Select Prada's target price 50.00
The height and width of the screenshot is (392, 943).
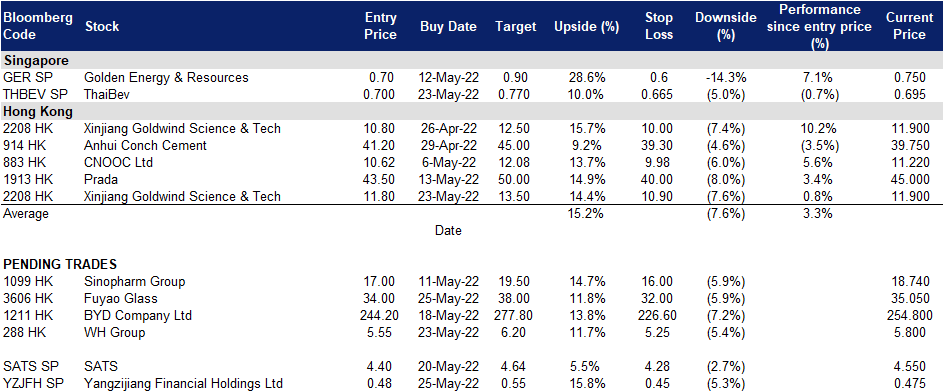(516, 179)
